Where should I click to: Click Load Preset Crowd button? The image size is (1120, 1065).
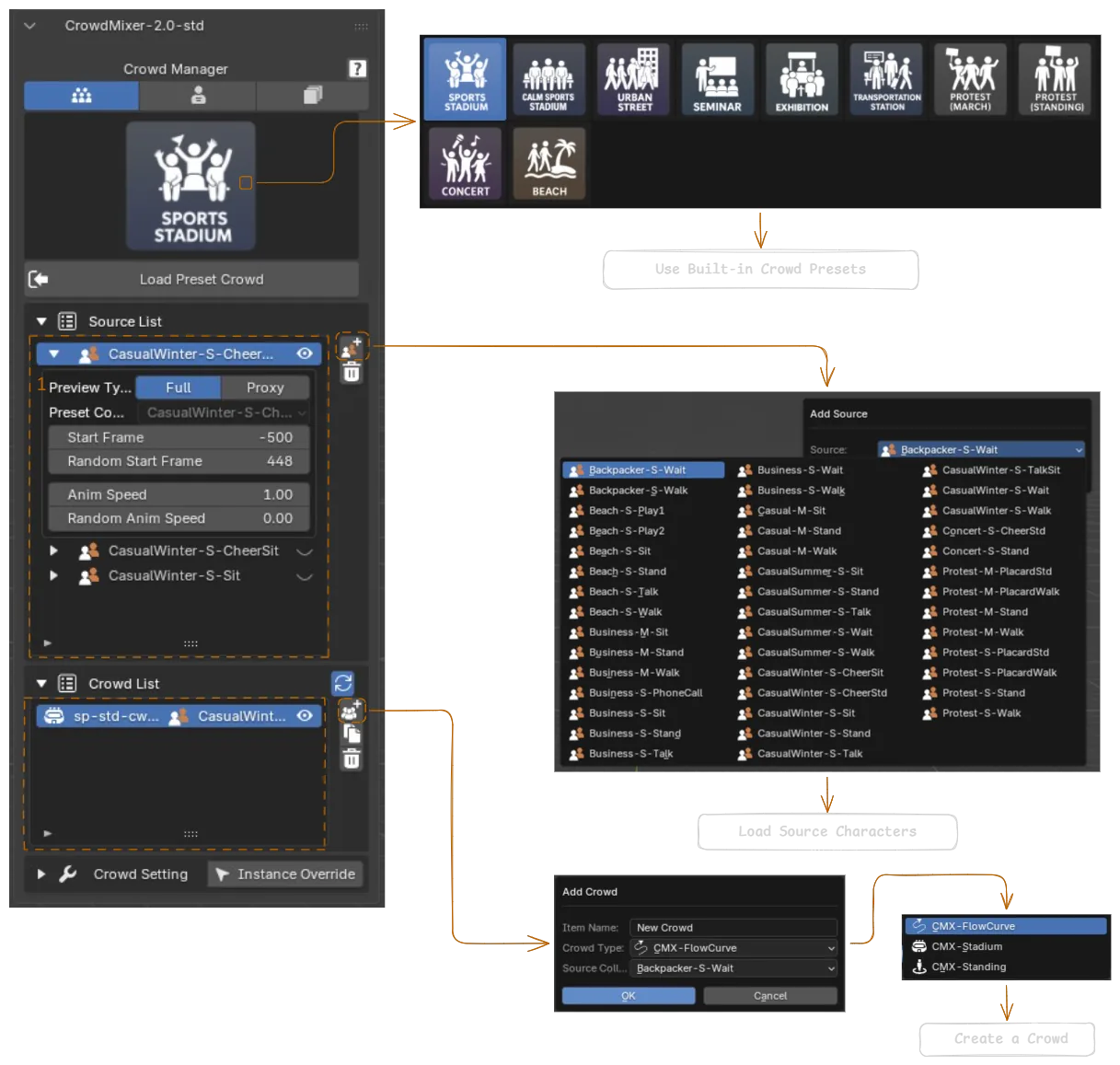pos(191,279)
